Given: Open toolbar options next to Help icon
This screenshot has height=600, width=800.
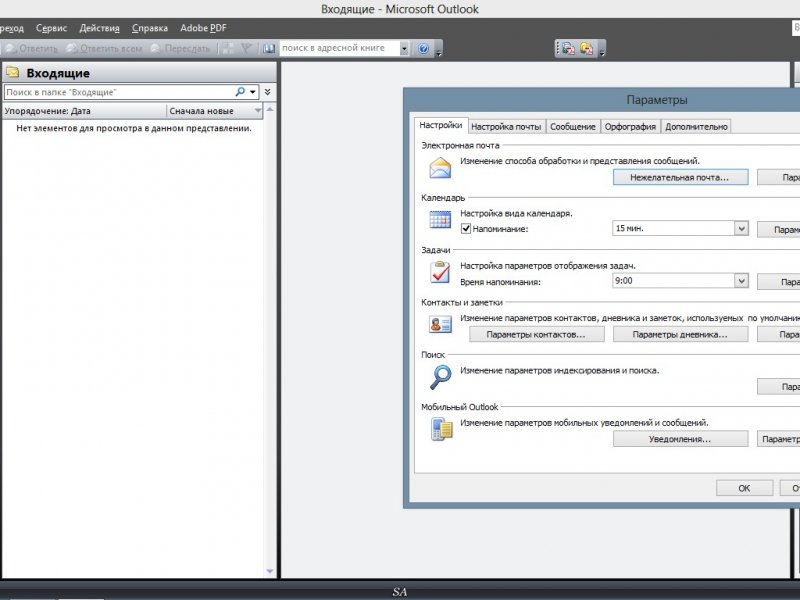Looking at the screenshot, I should (x=438, y=49).
